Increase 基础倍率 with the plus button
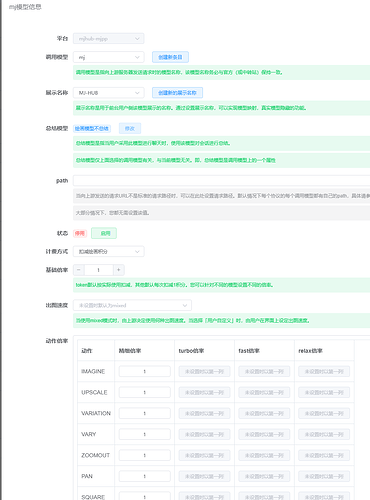The height and width of the screenshot is (500, 370). [x=119, y=270]
